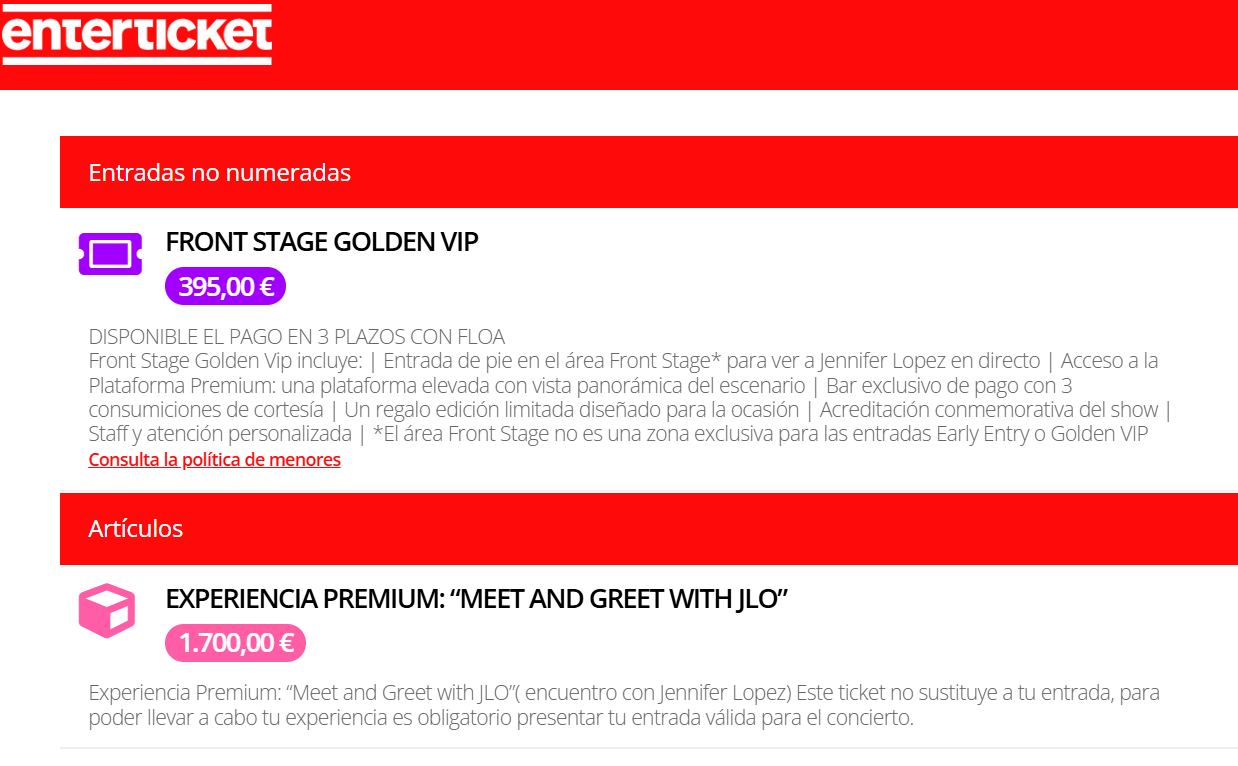
Task: Click the 1.700,00 € price badge
Action: tap(236, 643)
